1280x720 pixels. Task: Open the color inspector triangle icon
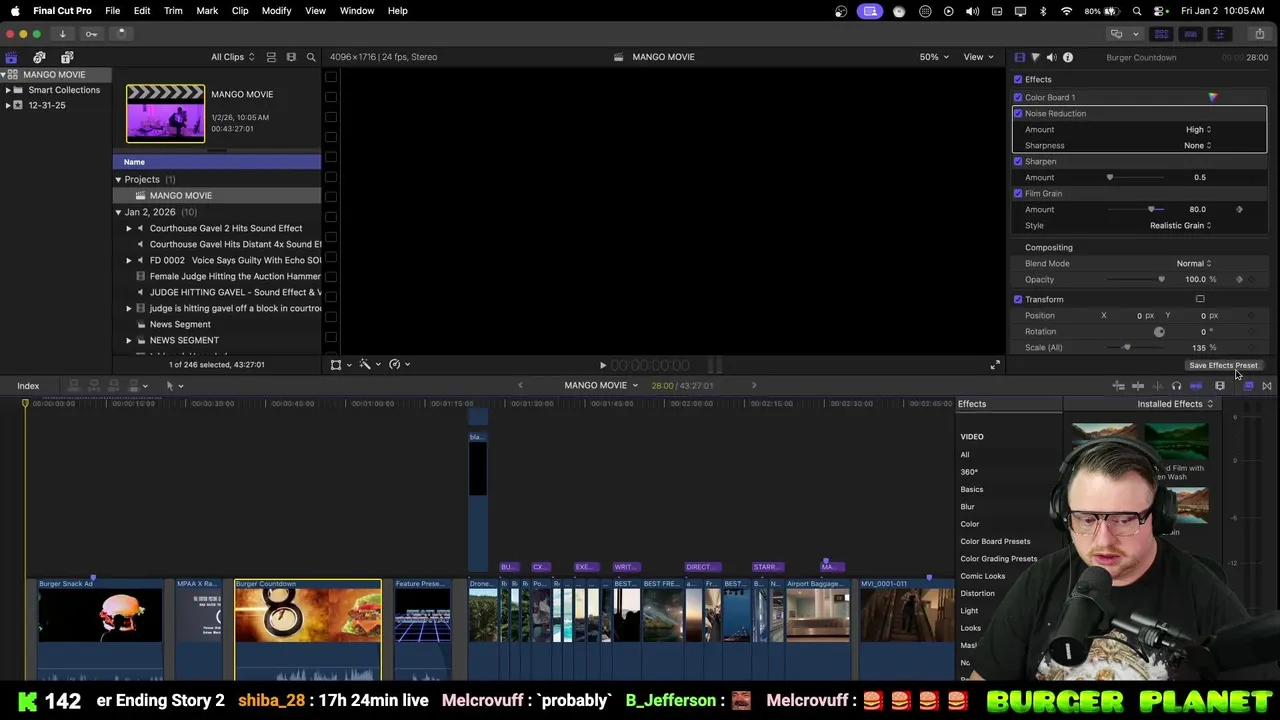[x=1035, y=58]
